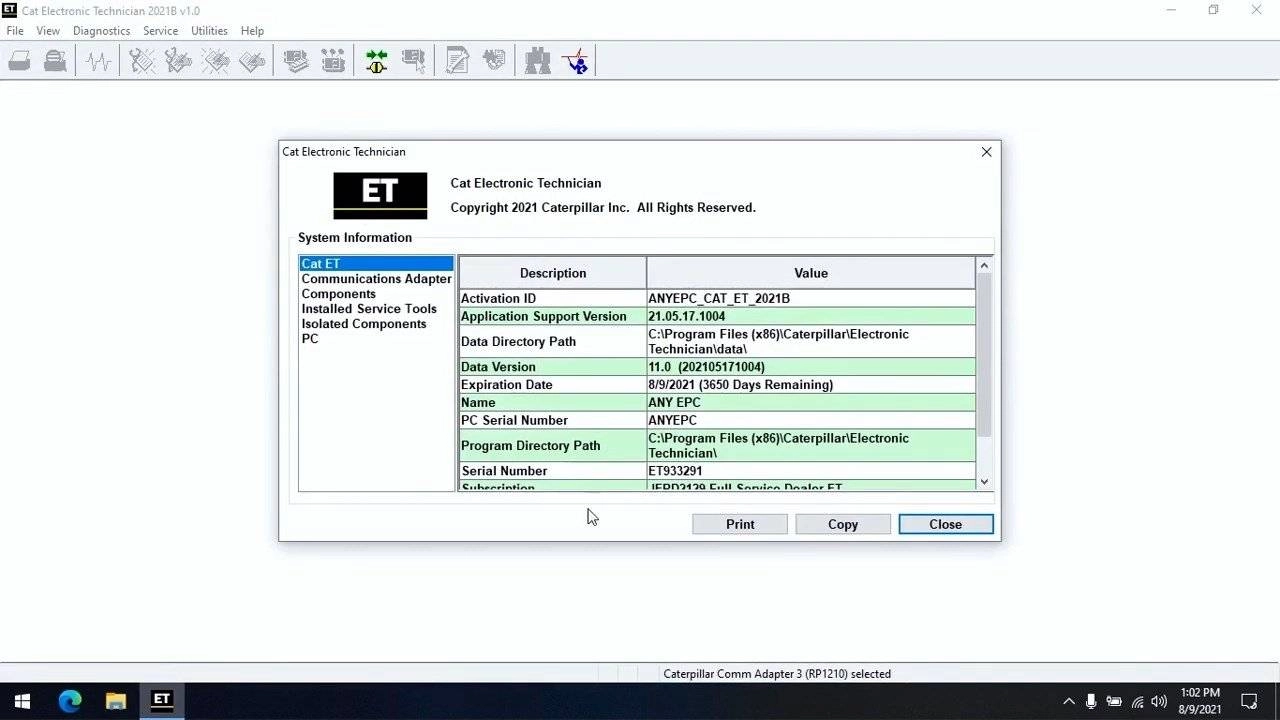This screenshot has height=720, width=1280.
Task: Open the Service menu
Action: click(160, 31)
